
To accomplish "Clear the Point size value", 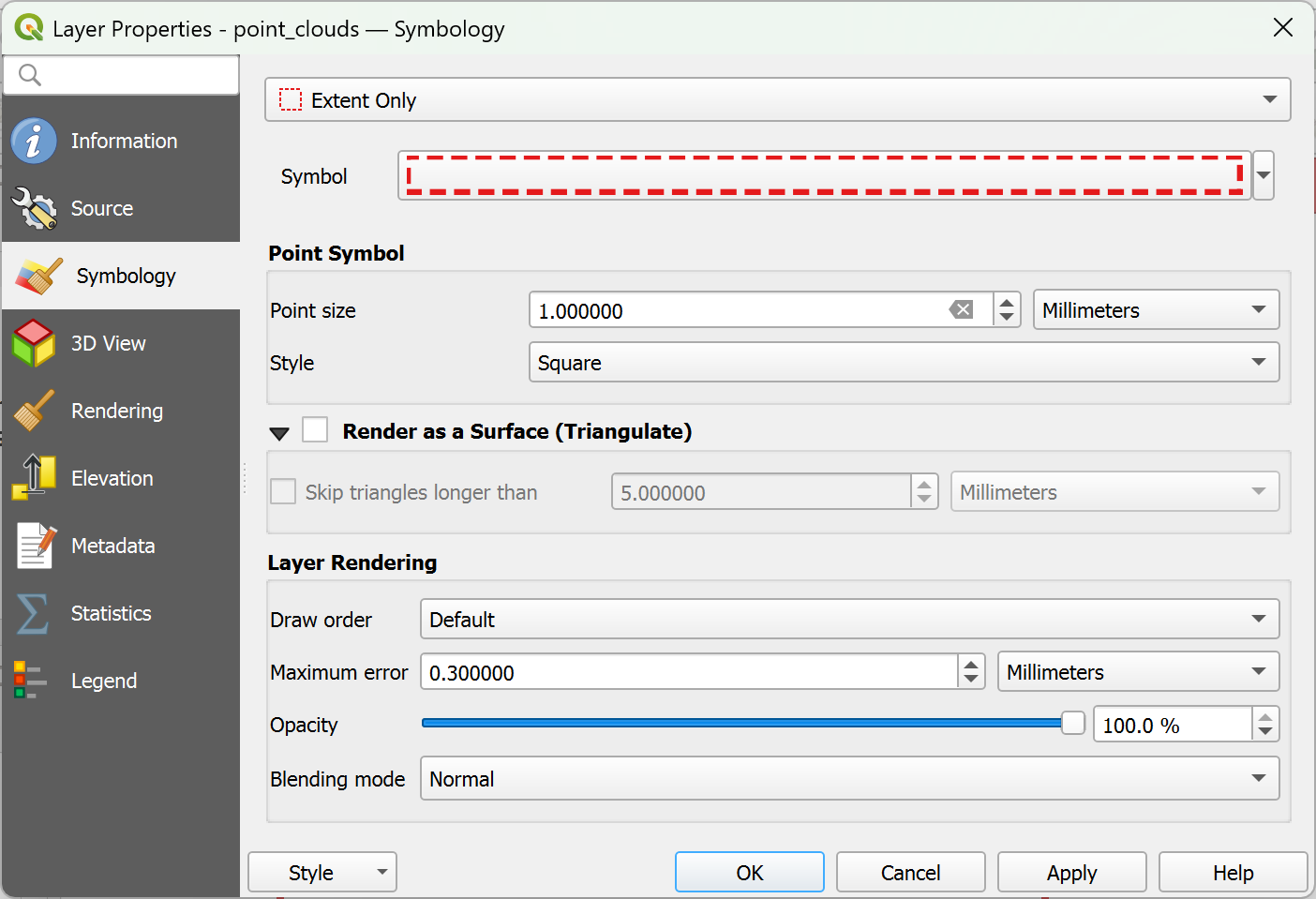I will tap(962, 309).
